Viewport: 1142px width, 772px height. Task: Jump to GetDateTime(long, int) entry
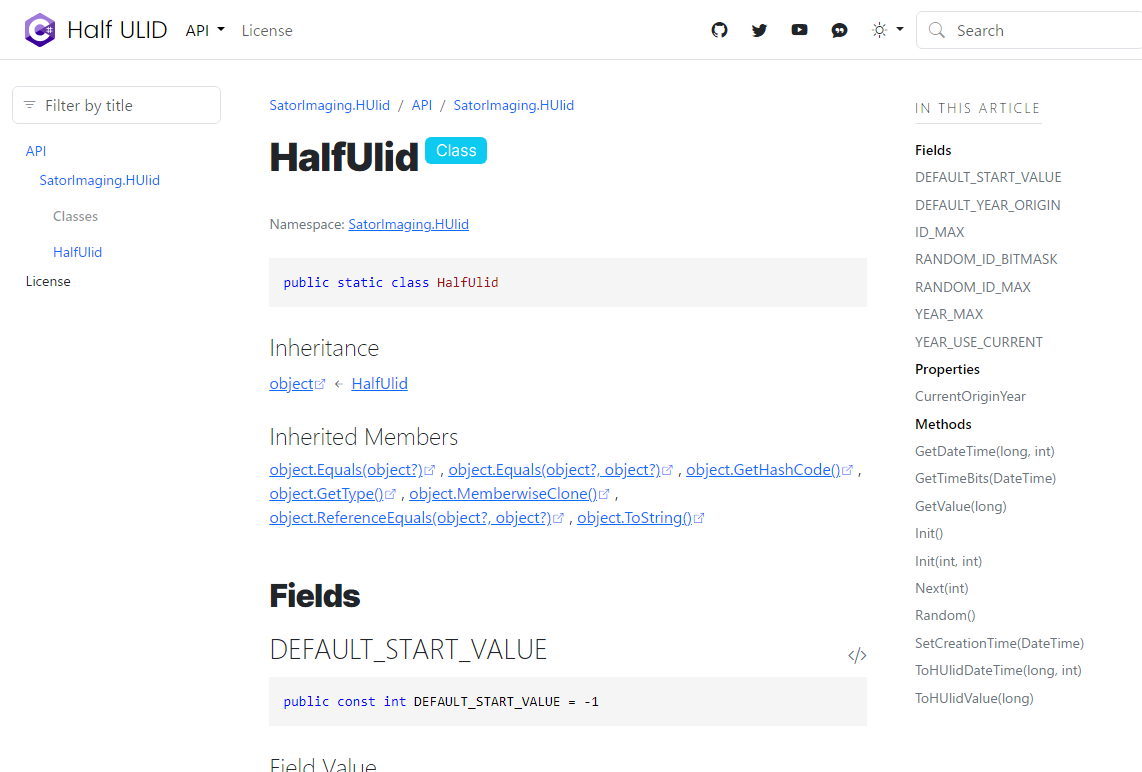click(985, 452)
